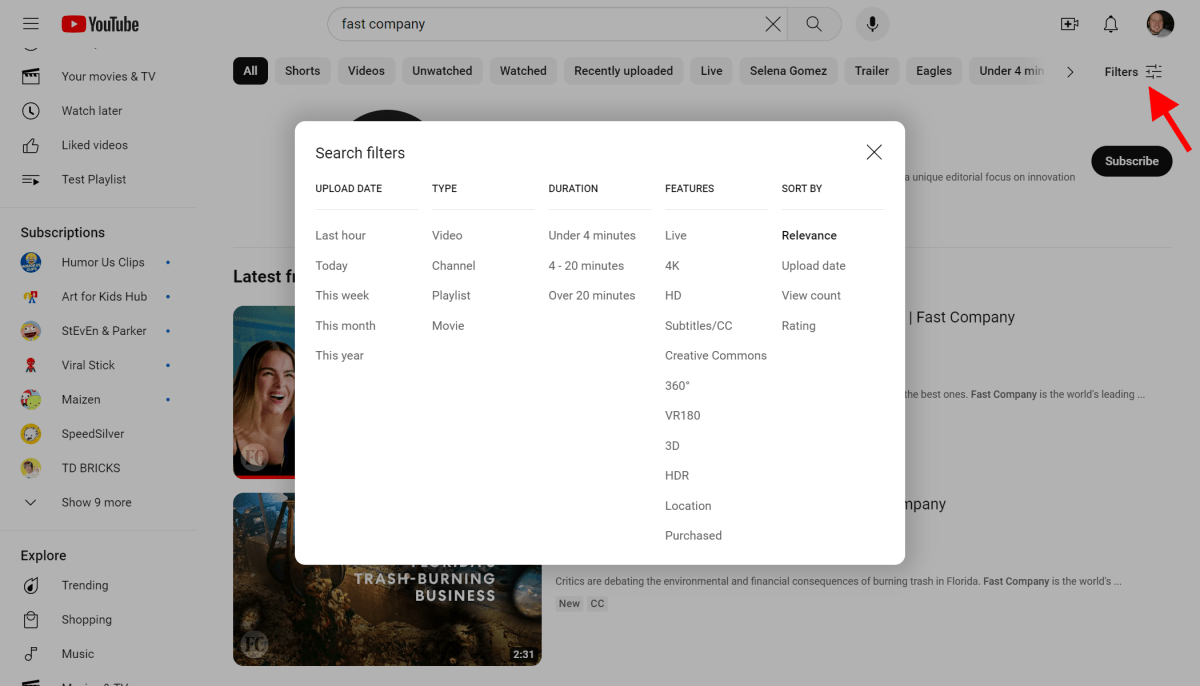
Task: Toggle the 360° feature filter
Action: tap(678, 386)
